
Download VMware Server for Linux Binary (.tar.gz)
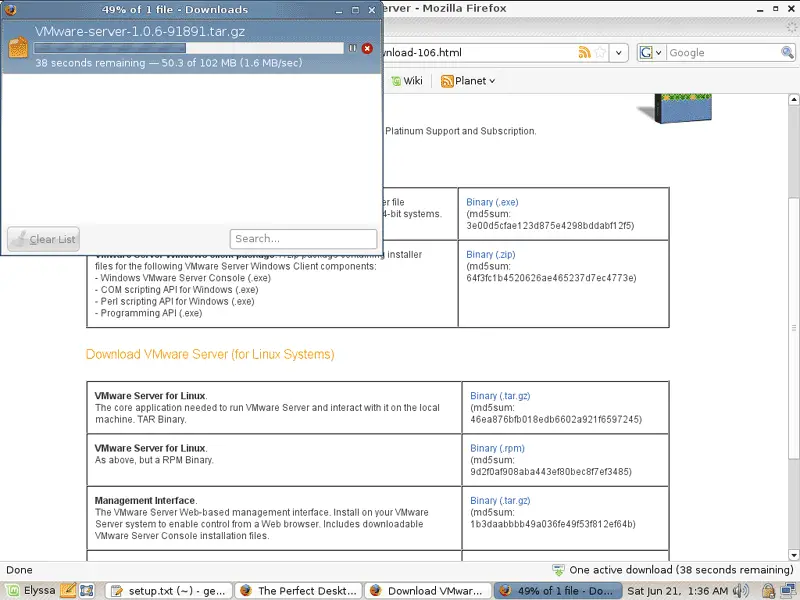[500, 396]
